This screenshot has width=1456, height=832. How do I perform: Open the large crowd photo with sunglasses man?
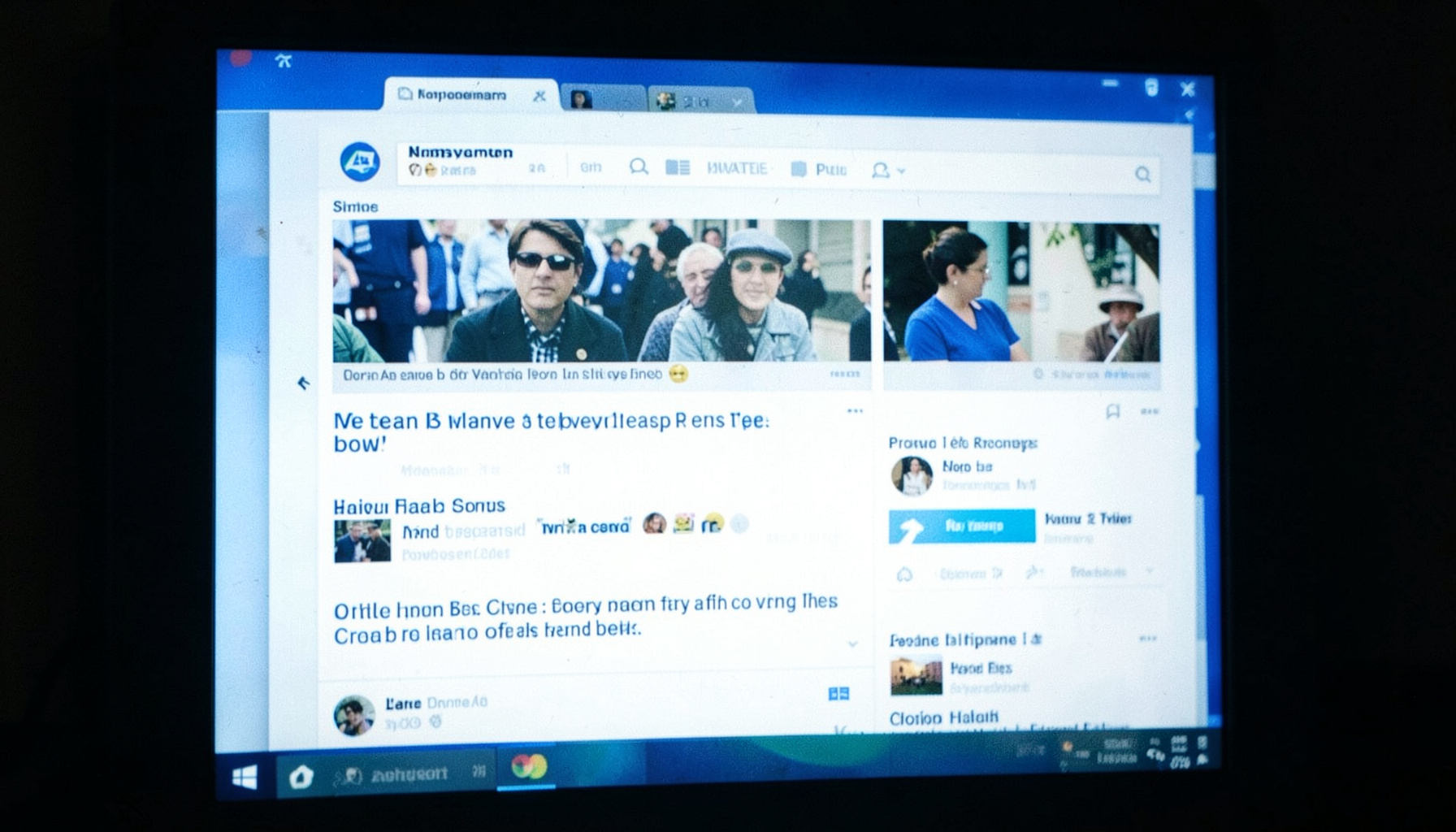[x=601, y=291]
